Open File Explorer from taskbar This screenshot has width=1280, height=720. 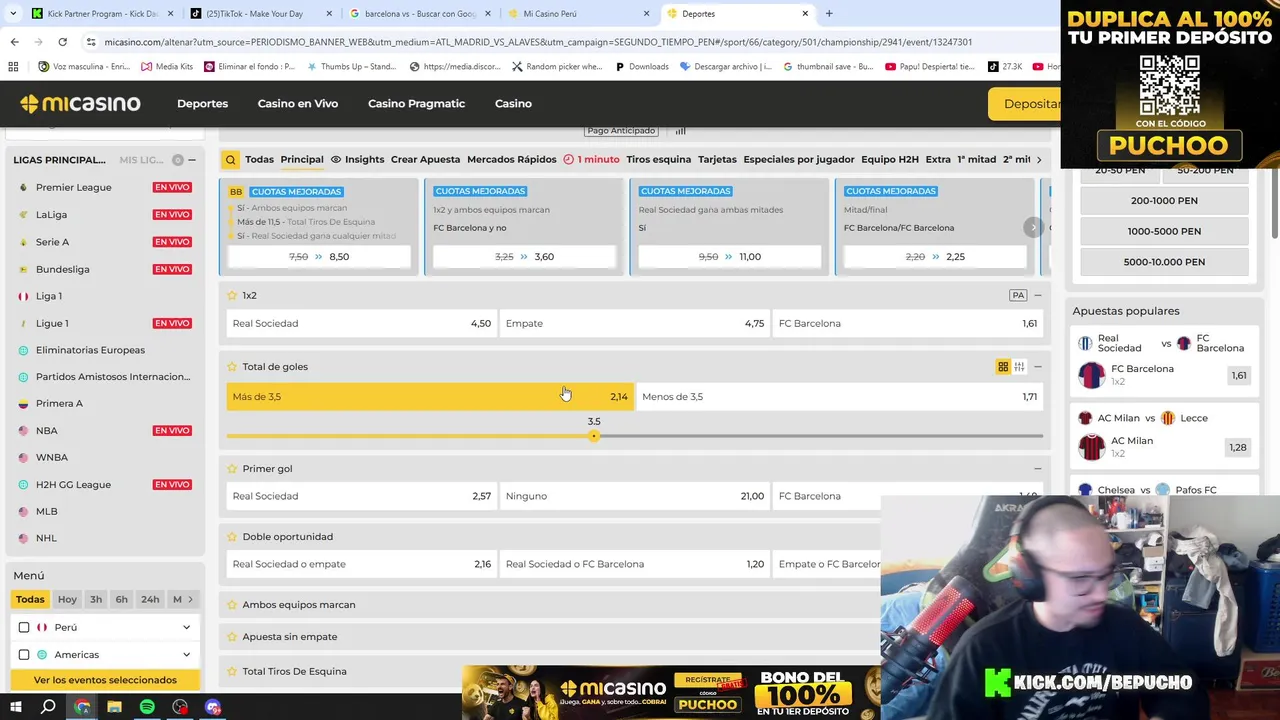114,707
